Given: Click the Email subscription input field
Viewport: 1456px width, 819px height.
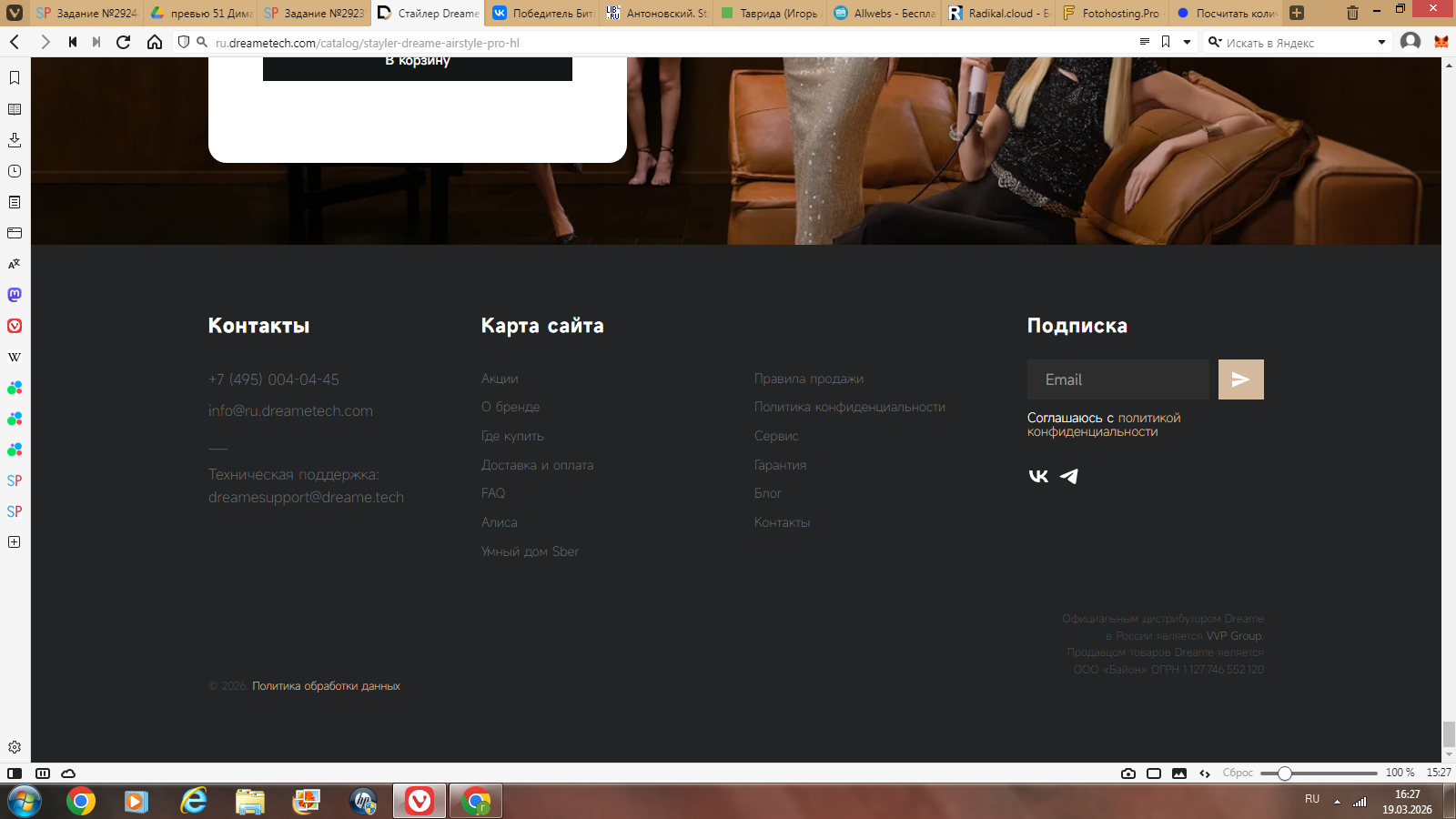Looking at the screenshot, I should 1117,379.
